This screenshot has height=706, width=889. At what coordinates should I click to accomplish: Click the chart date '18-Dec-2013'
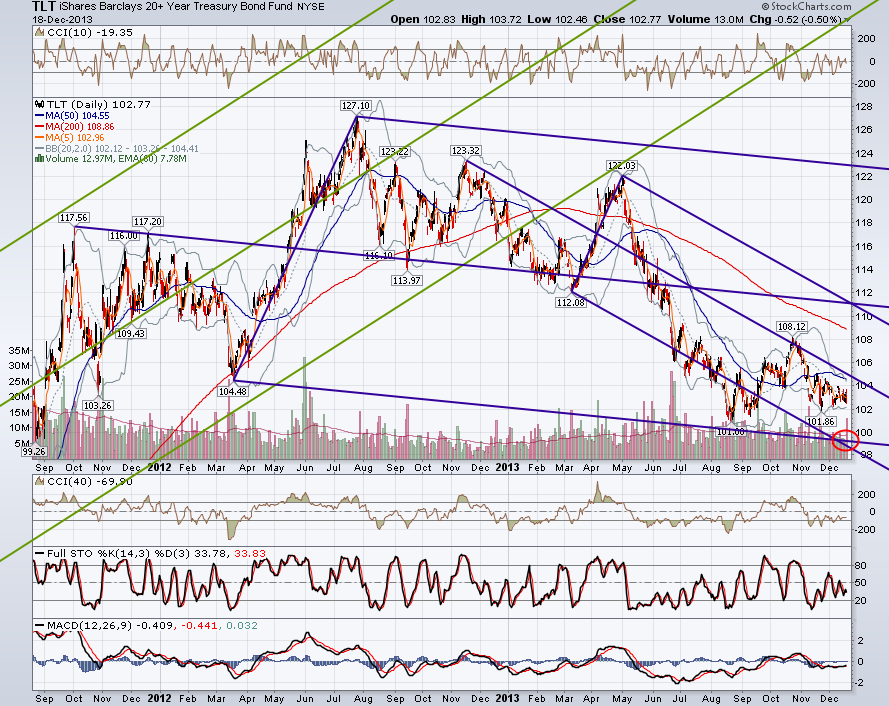point(62,19)
